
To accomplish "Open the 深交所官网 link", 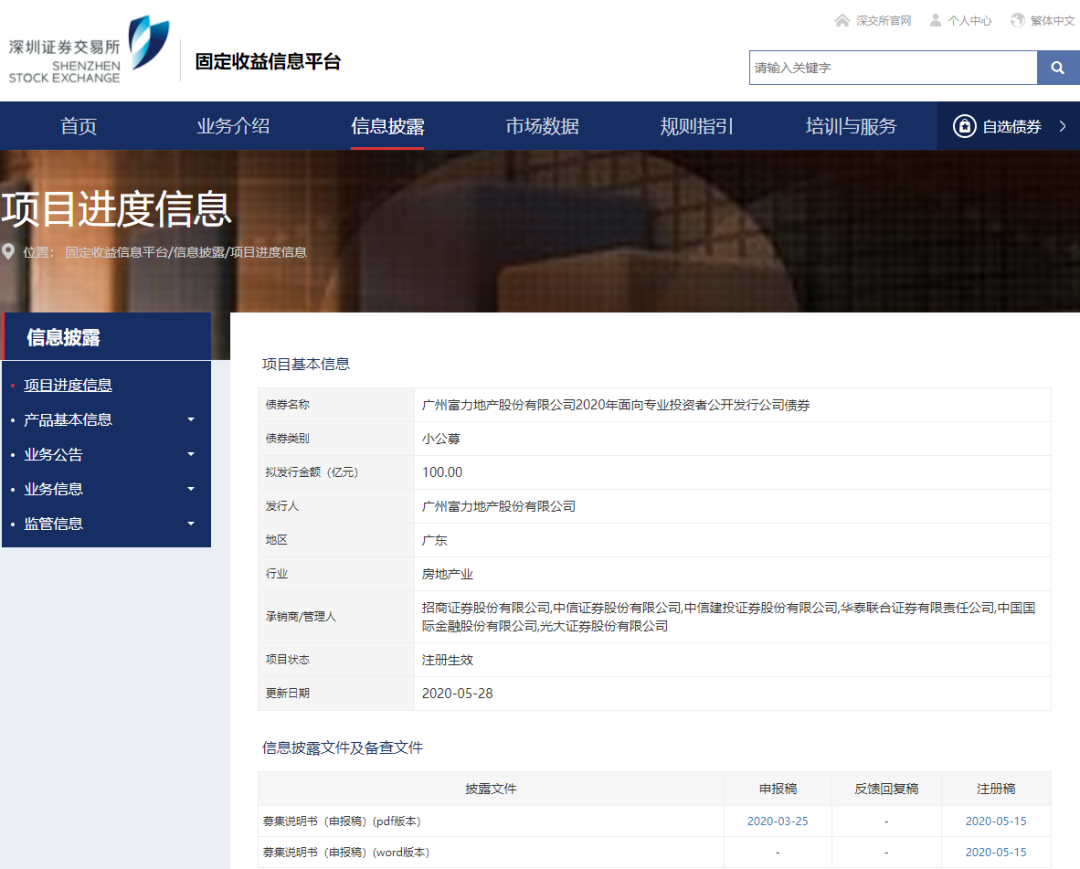I will click(x=883, y=21).
